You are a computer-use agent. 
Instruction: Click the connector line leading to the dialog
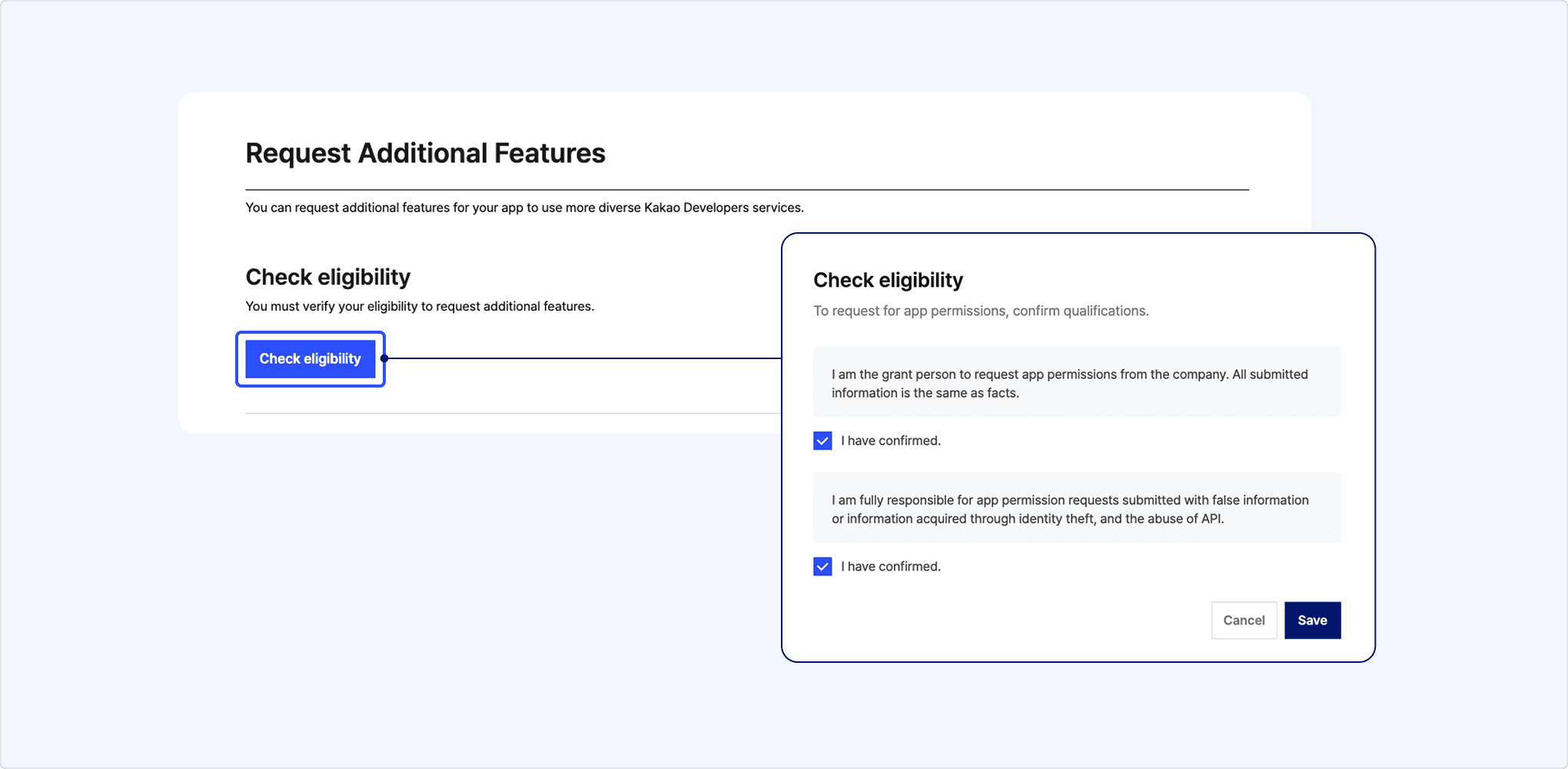tap(584, 358)
